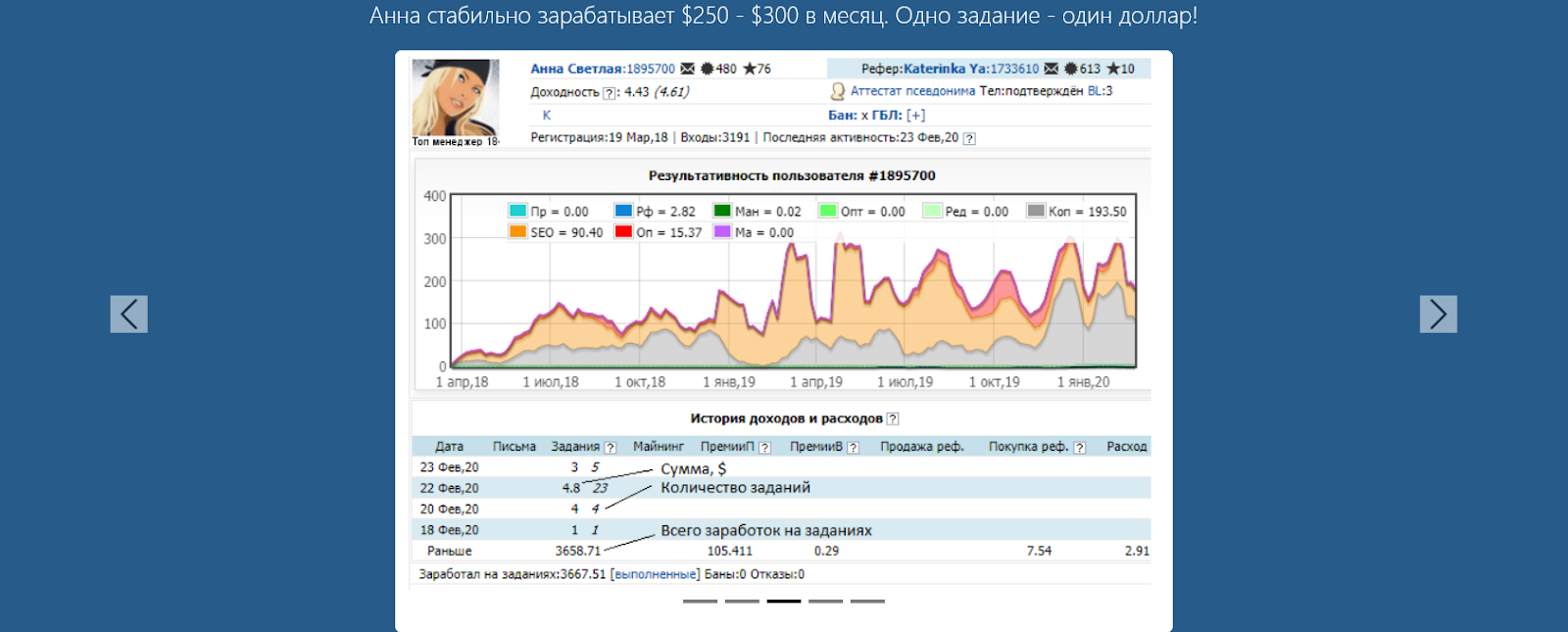Click the user avatar thumbnail
This screenshot has height=632, width=1568.
click(455, 97)
